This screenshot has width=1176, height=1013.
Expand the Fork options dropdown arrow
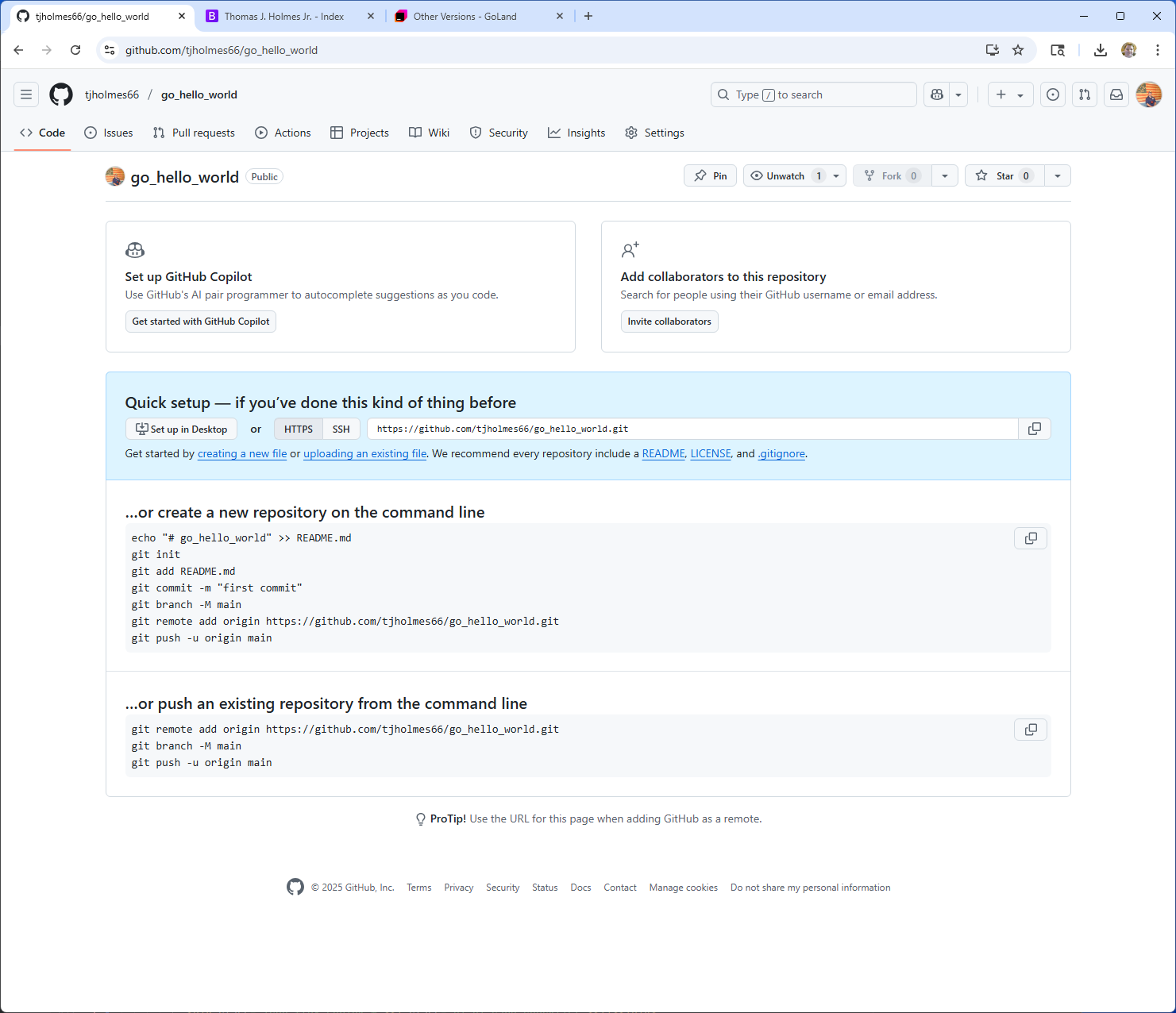click(945, 175)
